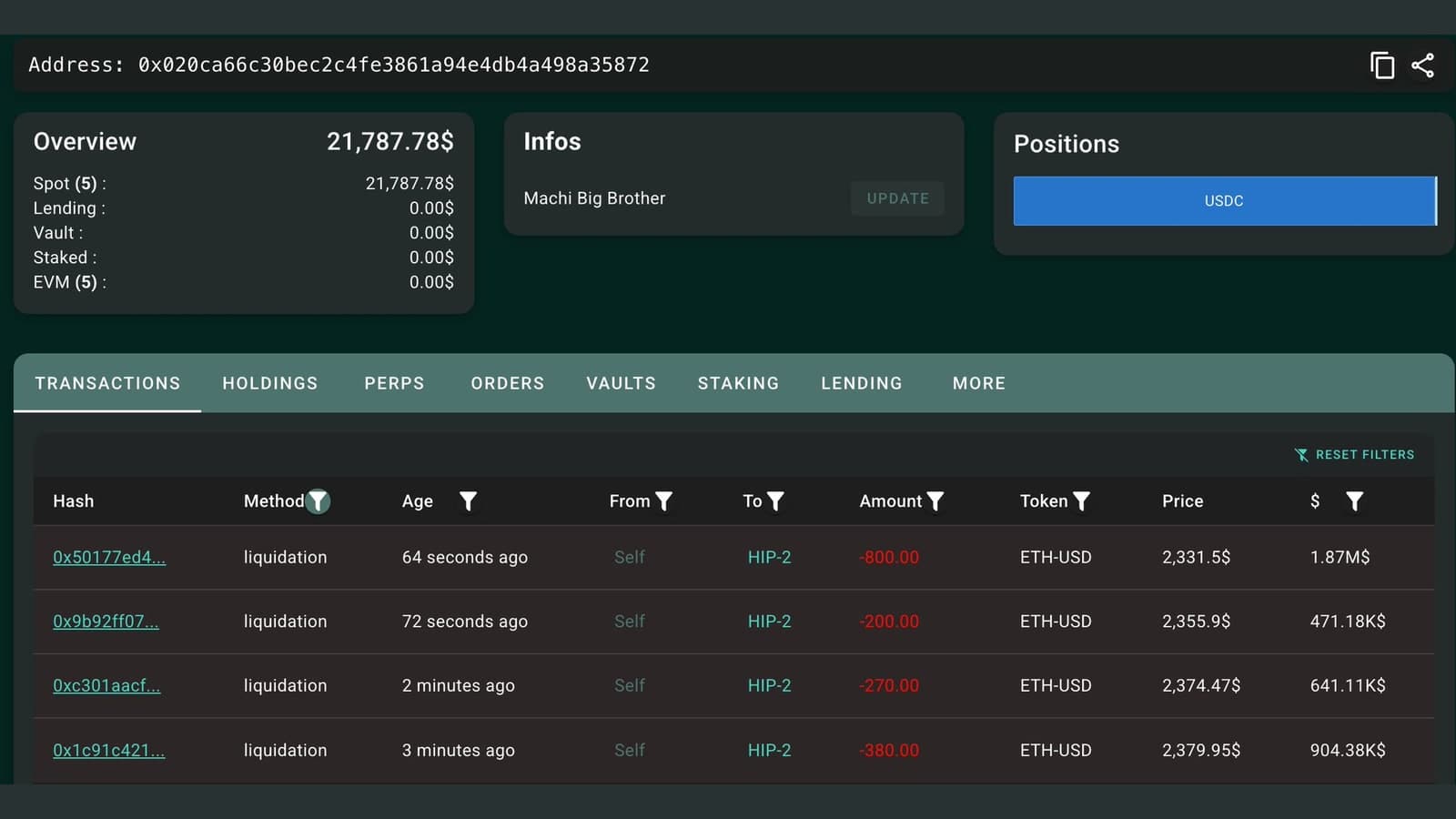Click the Spot (5) overview row label

tap(69, 184)
